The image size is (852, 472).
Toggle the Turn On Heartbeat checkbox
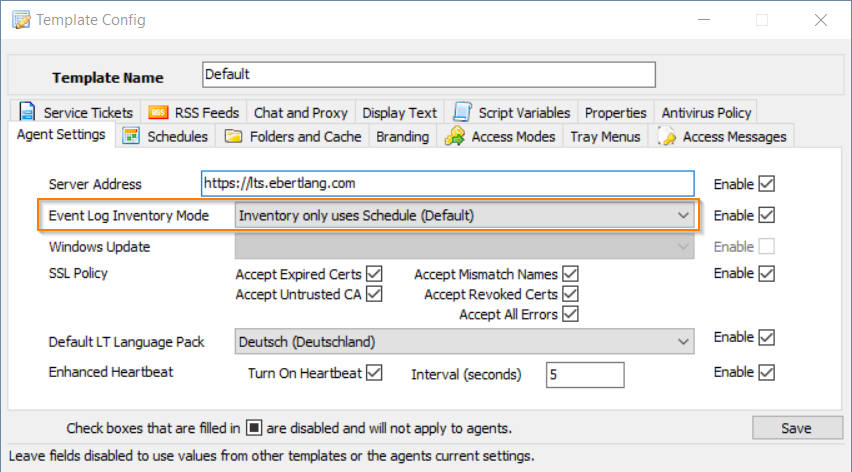tap(375, 373)
